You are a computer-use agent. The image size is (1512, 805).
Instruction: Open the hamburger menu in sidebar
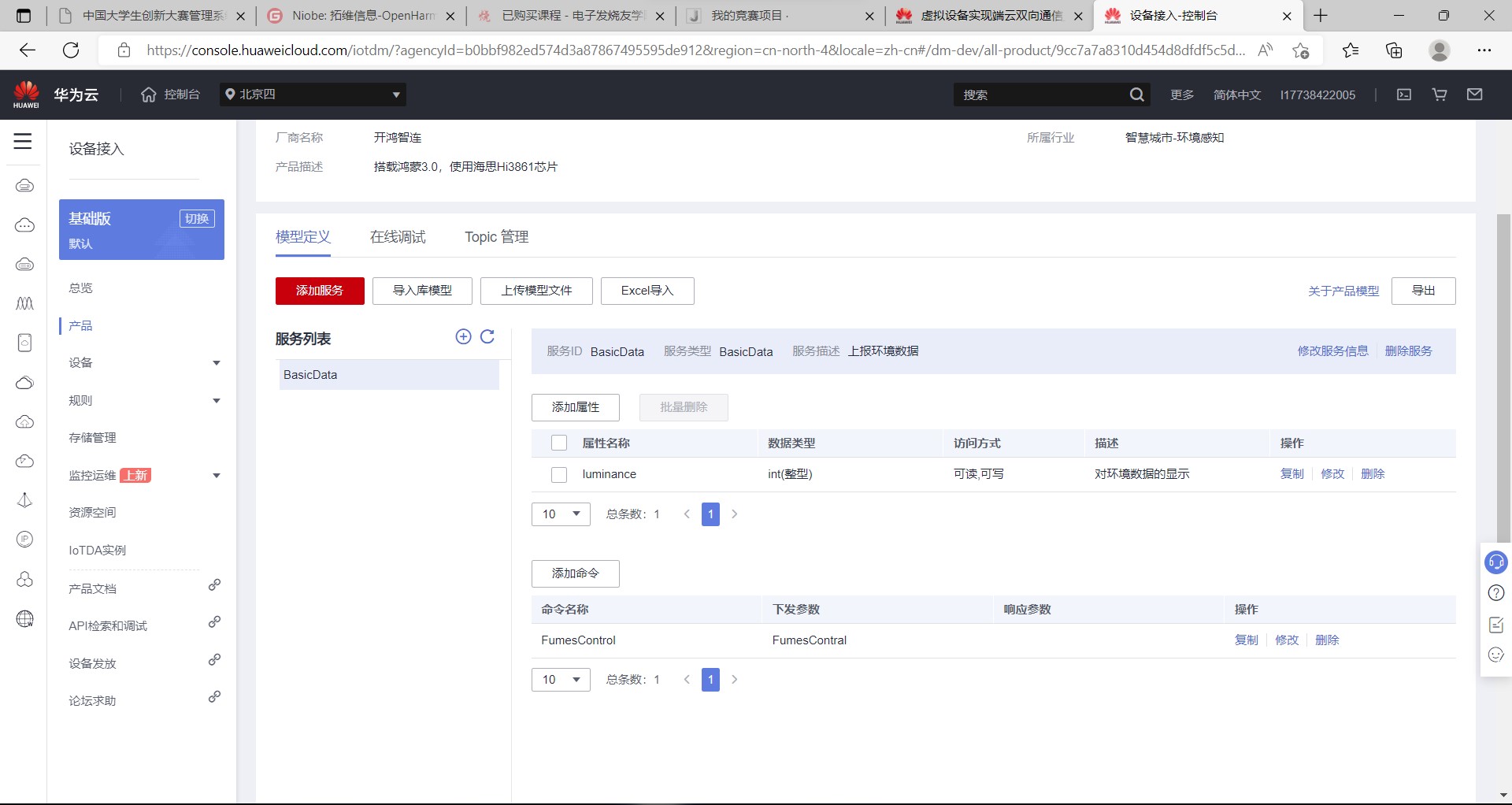pos(23,141)
